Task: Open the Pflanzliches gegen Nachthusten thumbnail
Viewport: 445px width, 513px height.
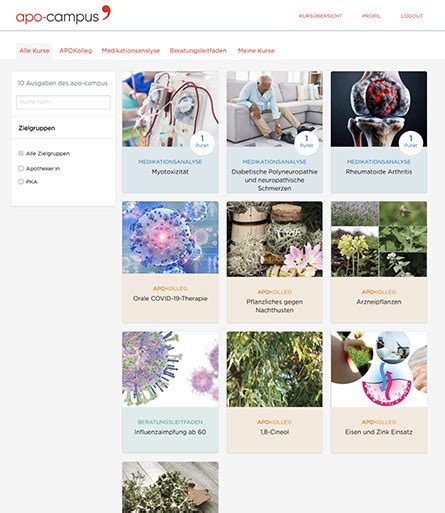Action: pos(275,239)
